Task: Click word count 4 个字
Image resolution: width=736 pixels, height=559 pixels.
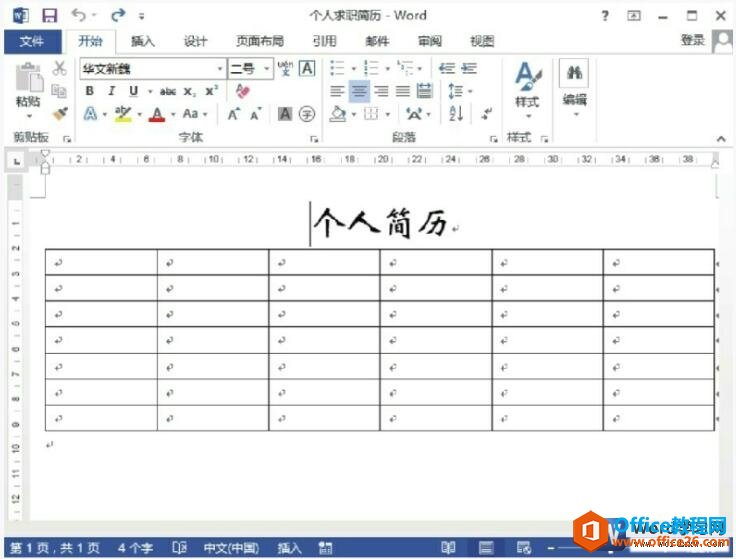Action: [135, 548]
